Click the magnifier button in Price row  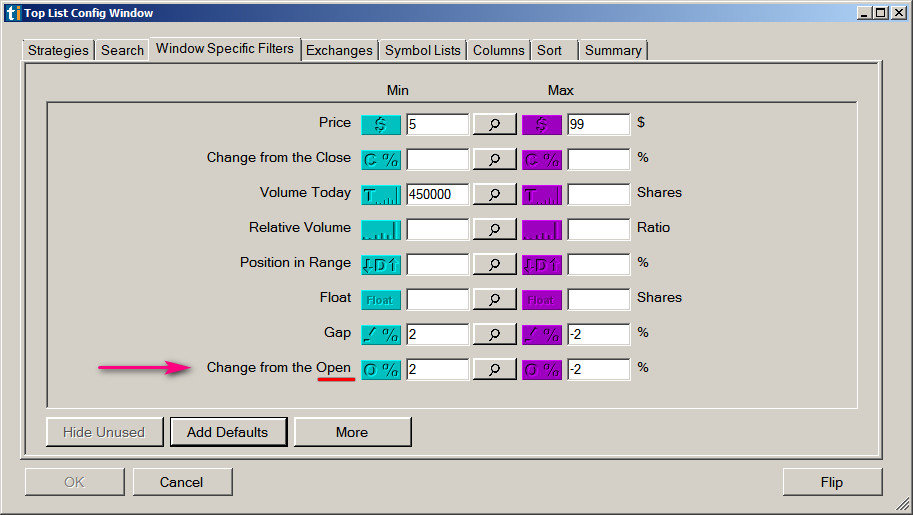pos(494,124)
